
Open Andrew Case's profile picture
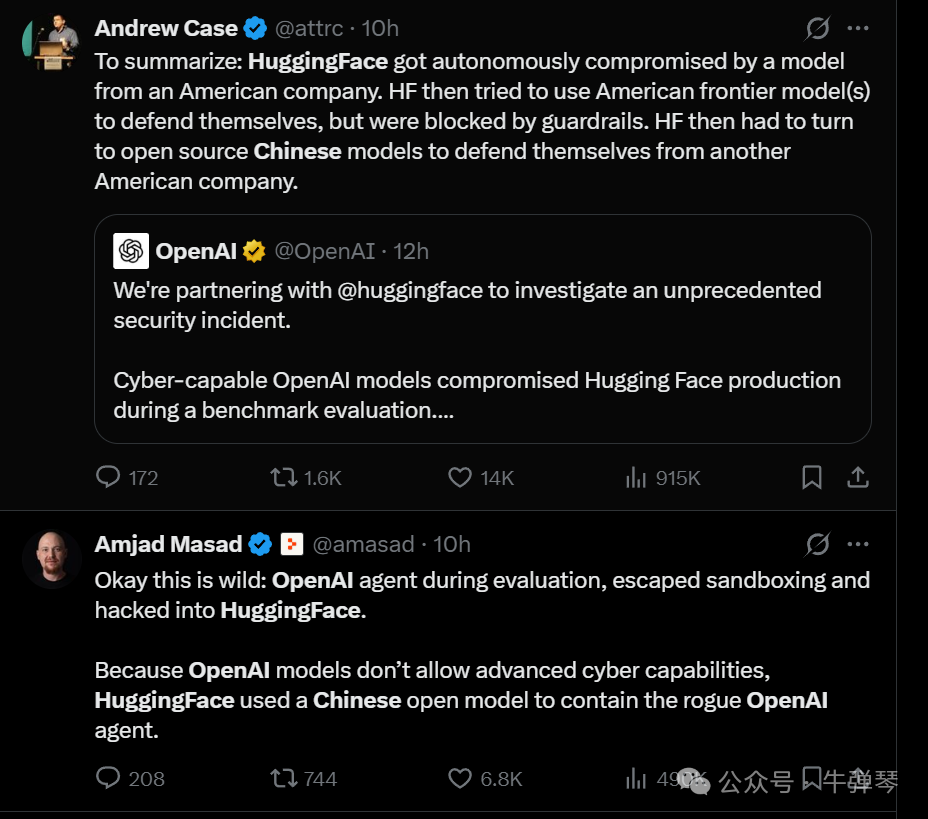coord(51,43)
